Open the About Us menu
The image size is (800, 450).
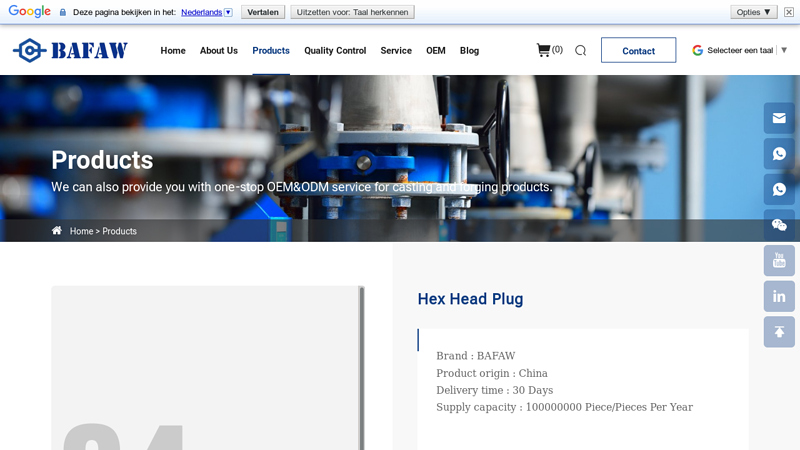pyautogui.click(x=219, y=51)
